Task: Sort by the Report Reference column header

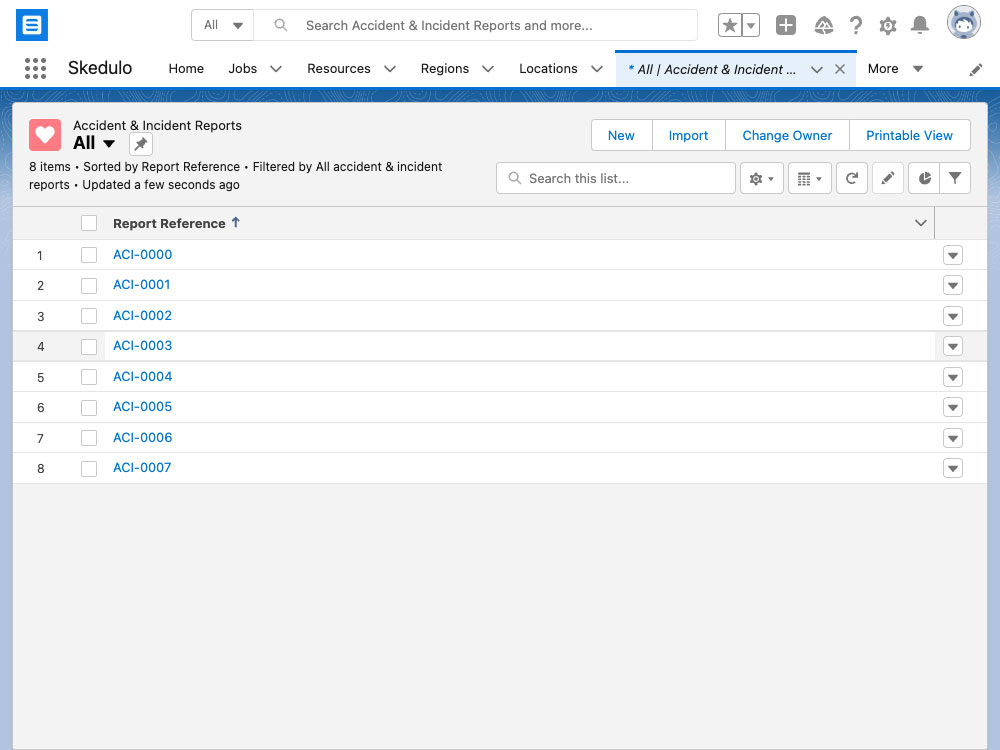Action: pos(169,223)
